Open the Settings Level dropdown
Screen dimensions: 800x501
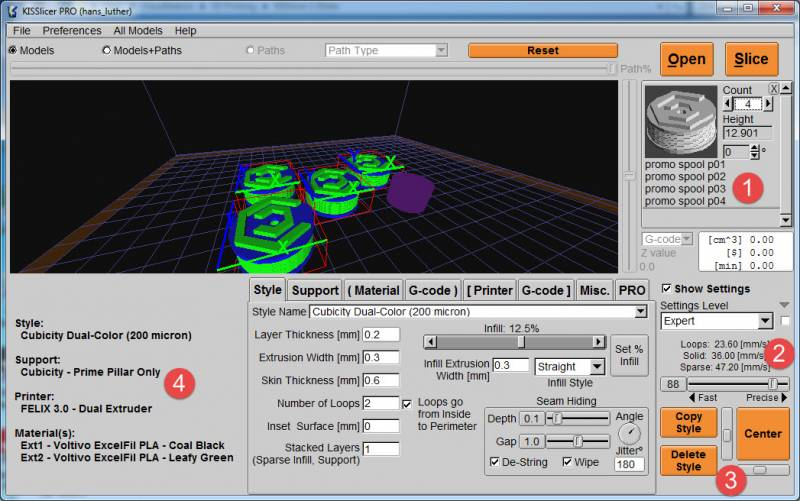[765, 321]
